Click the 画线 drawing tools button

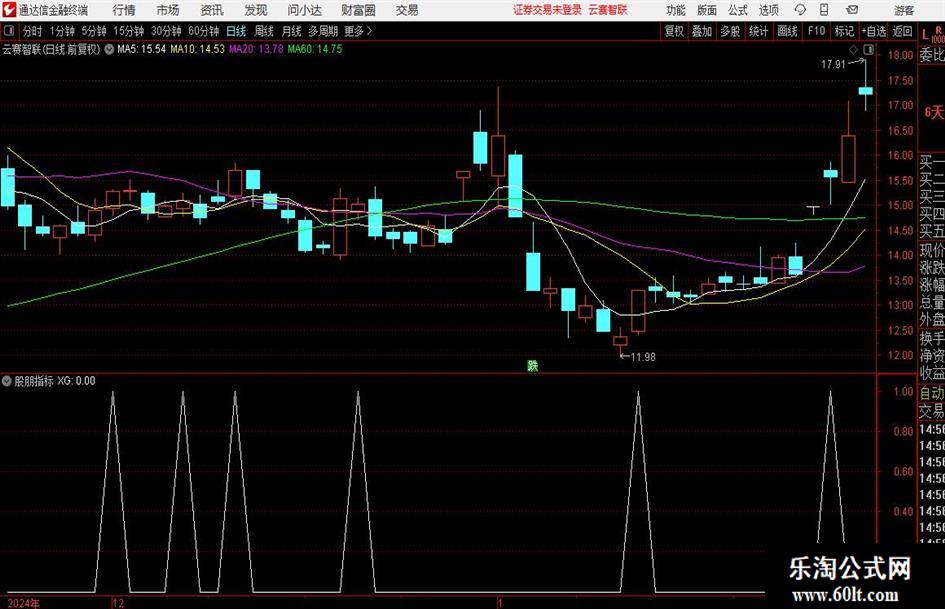pyautogui.click(x=787, y=31)
